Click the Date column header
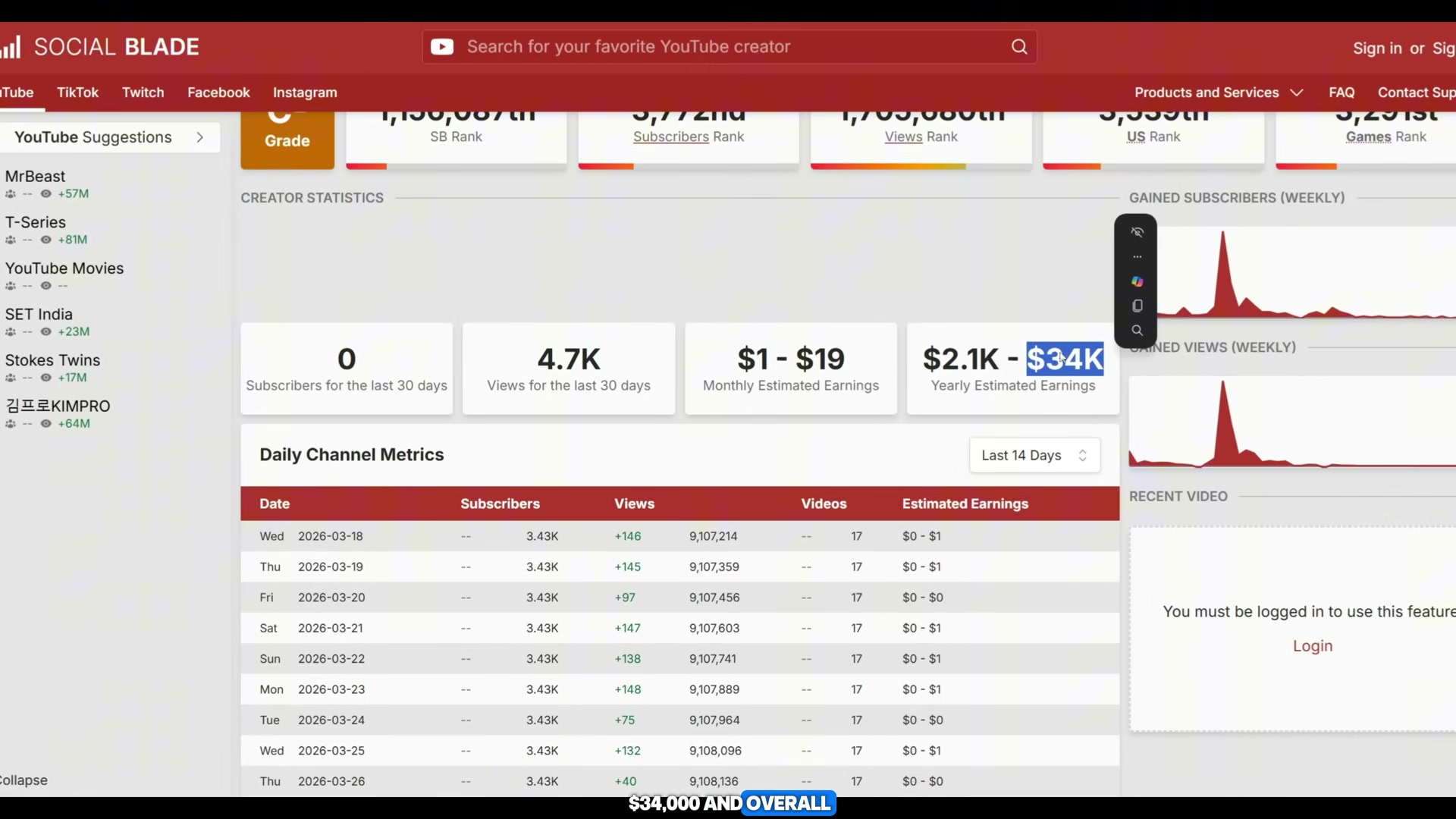This screenshot has height=819, width=1456. tap(275, 504)
